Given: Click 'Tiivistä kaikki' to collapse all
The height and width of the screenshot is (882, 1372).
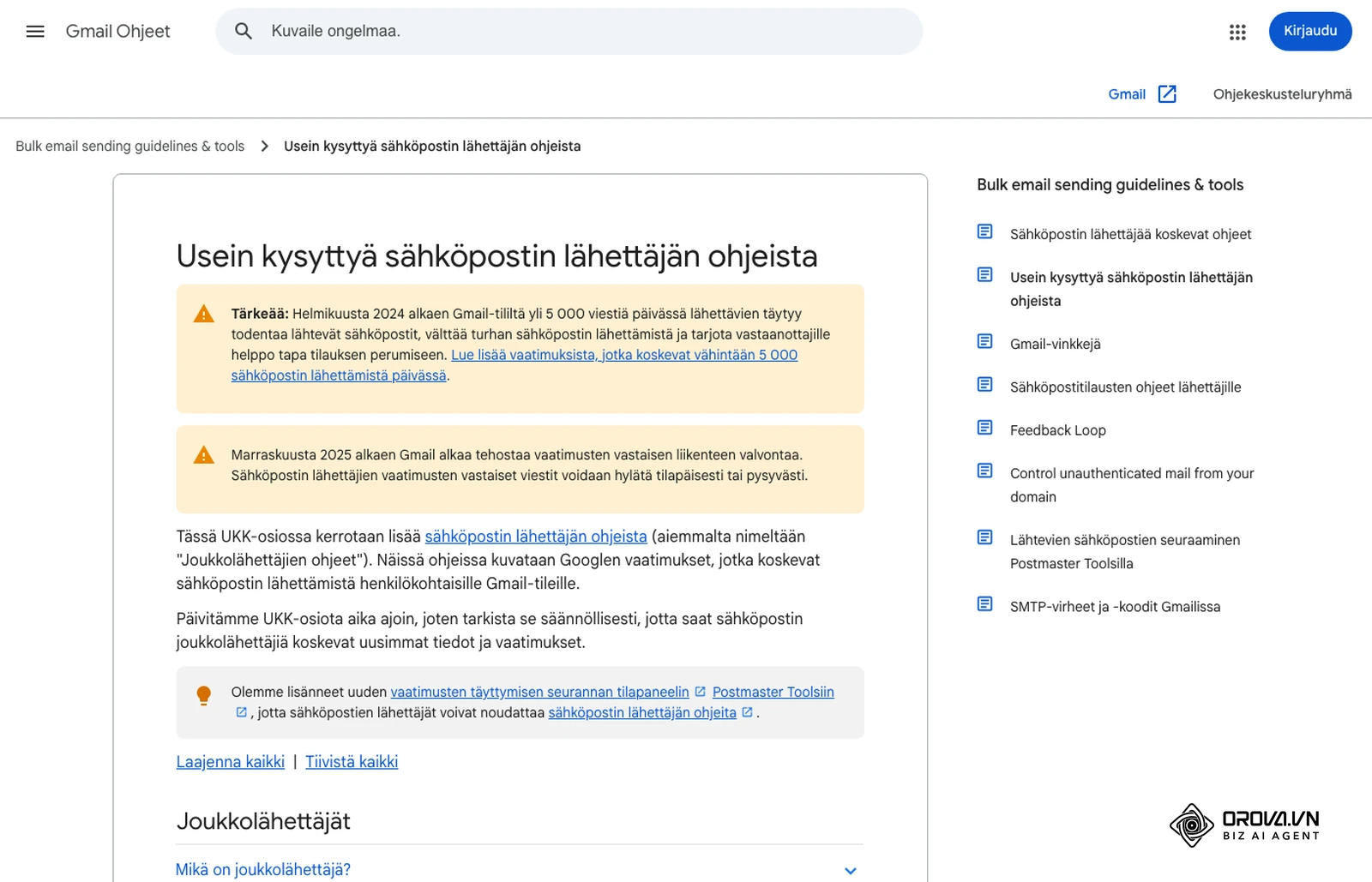Looking at the screenshot, I should pos(352,762).
